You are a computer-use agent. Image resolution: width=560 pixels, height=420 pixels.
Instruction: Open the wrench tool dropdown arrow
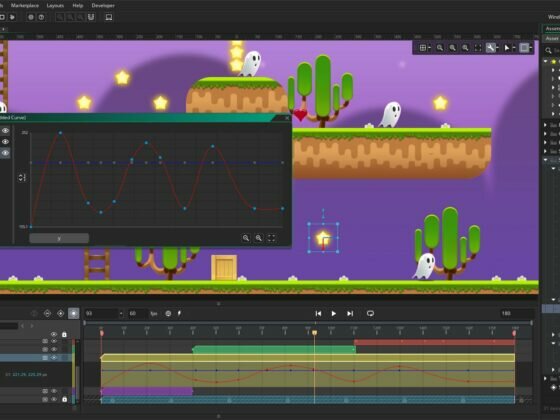pos(497,48)
